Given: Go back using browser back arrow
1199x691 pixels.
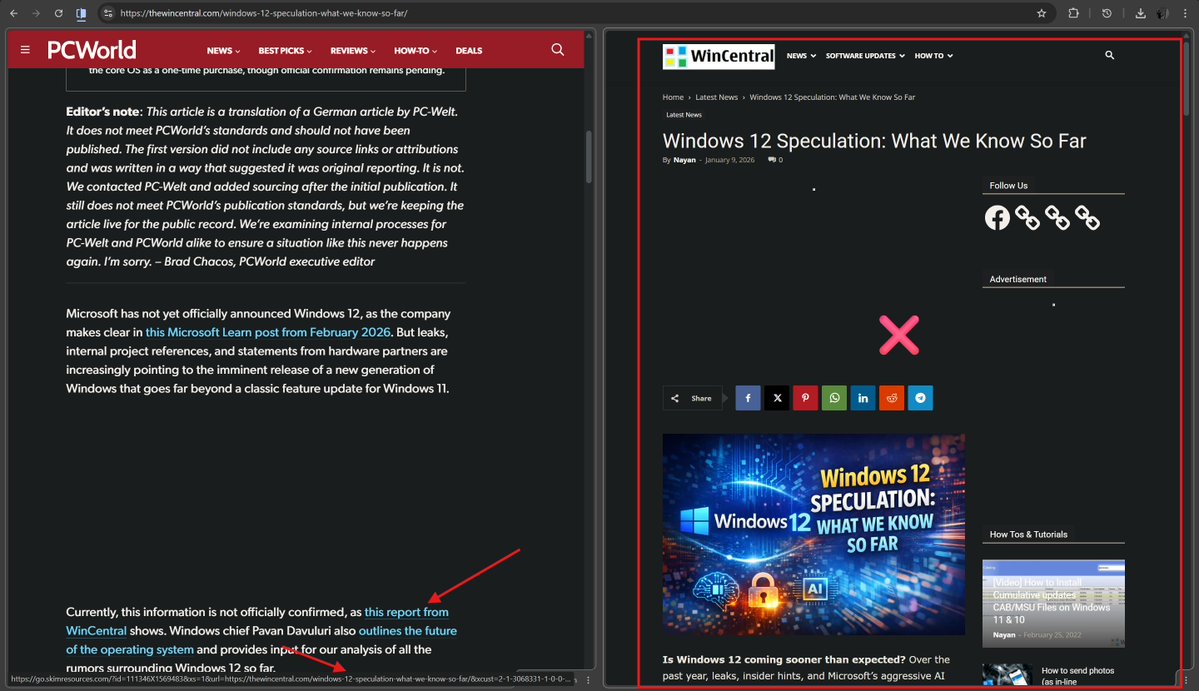Looking at the screenshot, I should 14,13.
